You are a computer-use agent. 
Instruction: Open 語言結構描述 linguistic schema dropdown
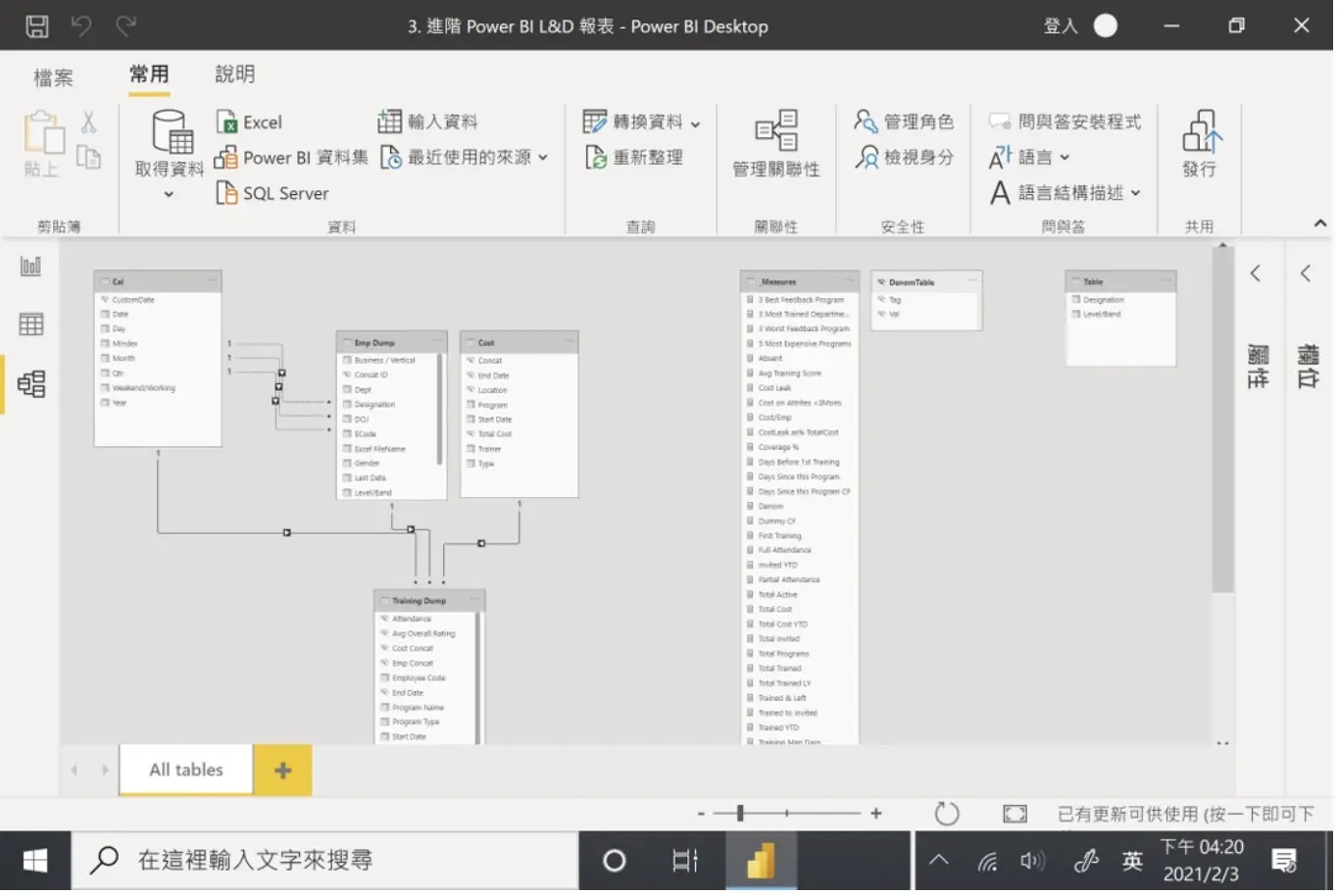pyautogui.click(x=1135, y=194)
